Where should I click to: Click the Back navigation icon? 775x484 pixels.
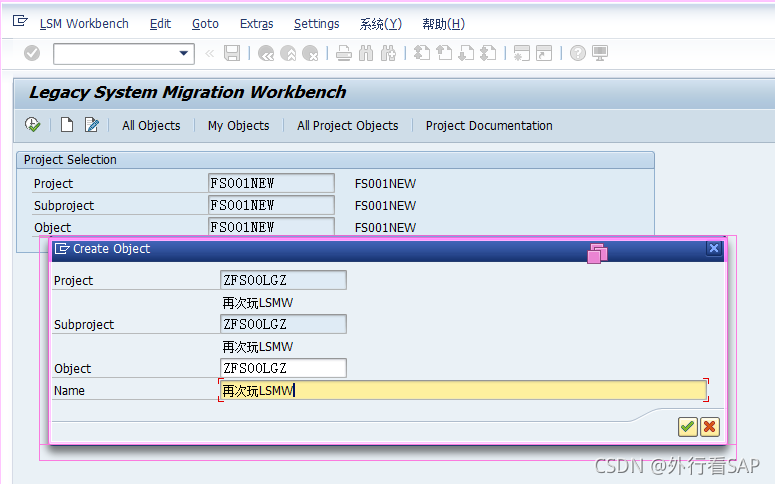click(266, 53)
